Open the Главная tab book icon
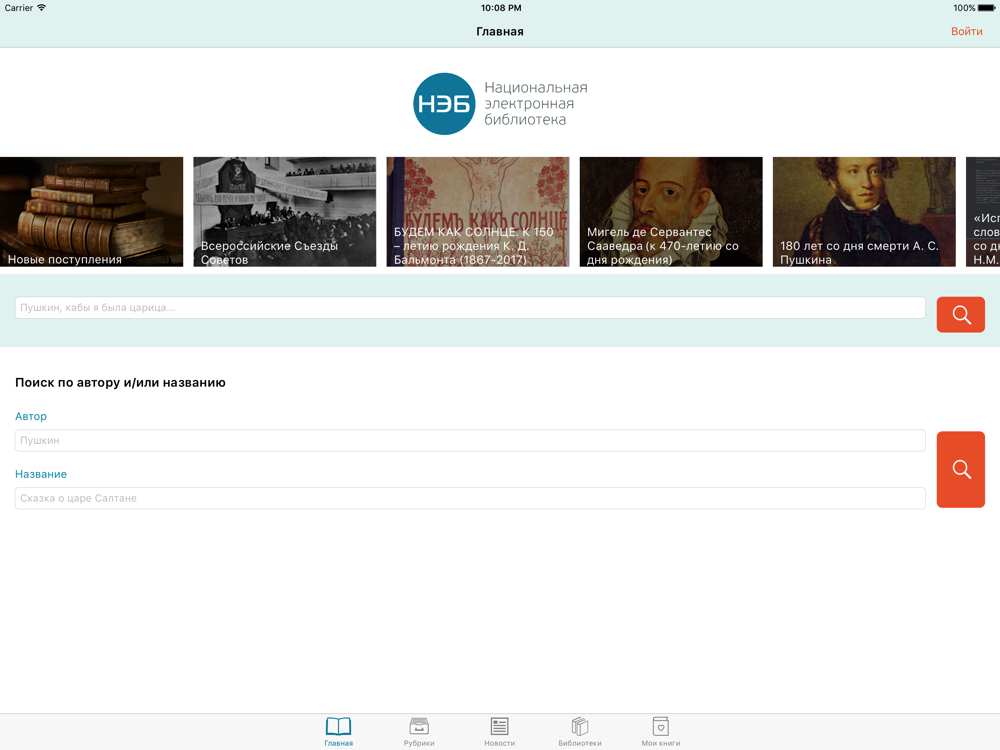1000x750 pixels. (x=338, y=726)
